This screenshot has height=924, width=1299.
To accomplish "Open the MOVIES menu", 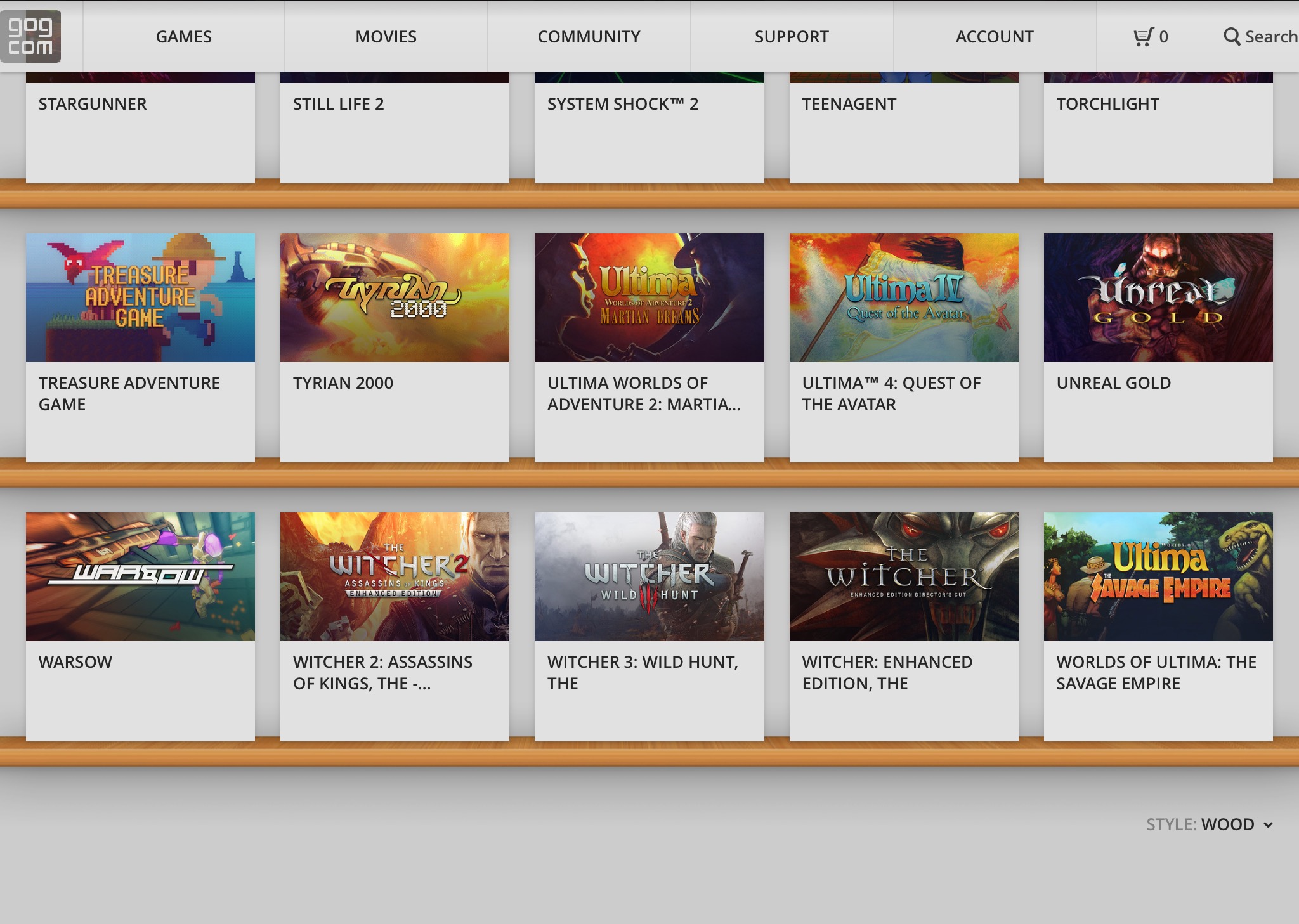I will coord(386,37).
